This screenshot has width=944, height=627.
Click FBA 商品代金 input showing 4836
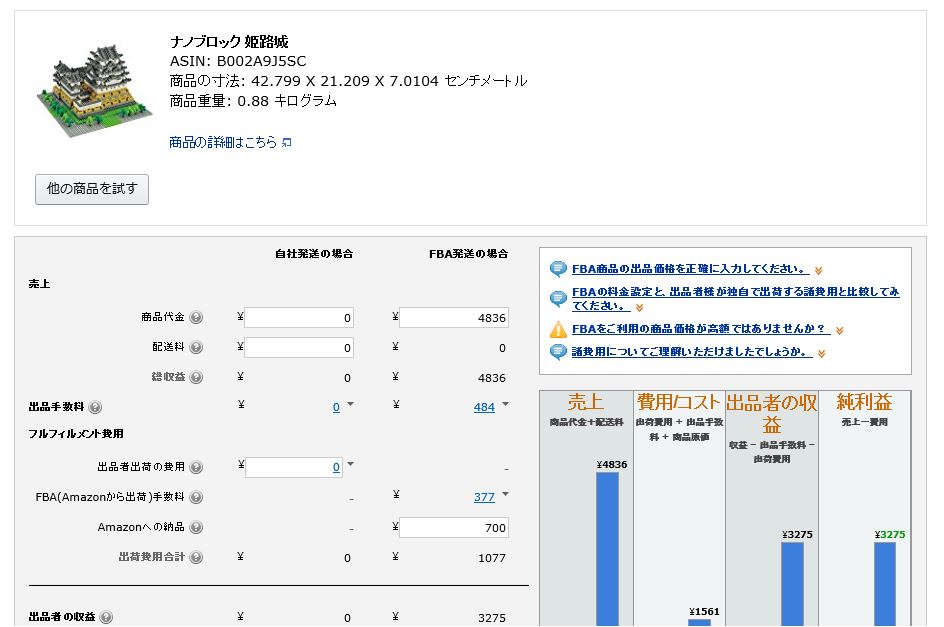coord(453,317)
